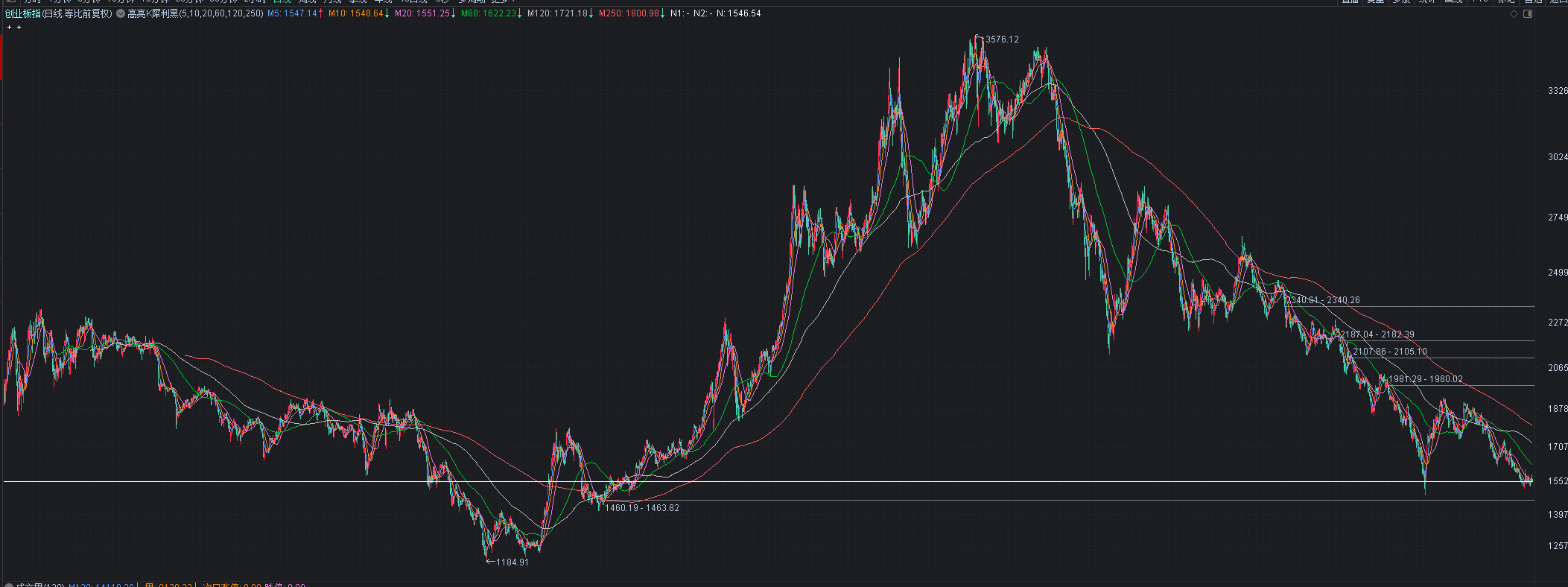This screenshot has height=587, width=1568.
Task: Select the 2340.61 - 2340.26 level annotation
Action: (1323, 300)
